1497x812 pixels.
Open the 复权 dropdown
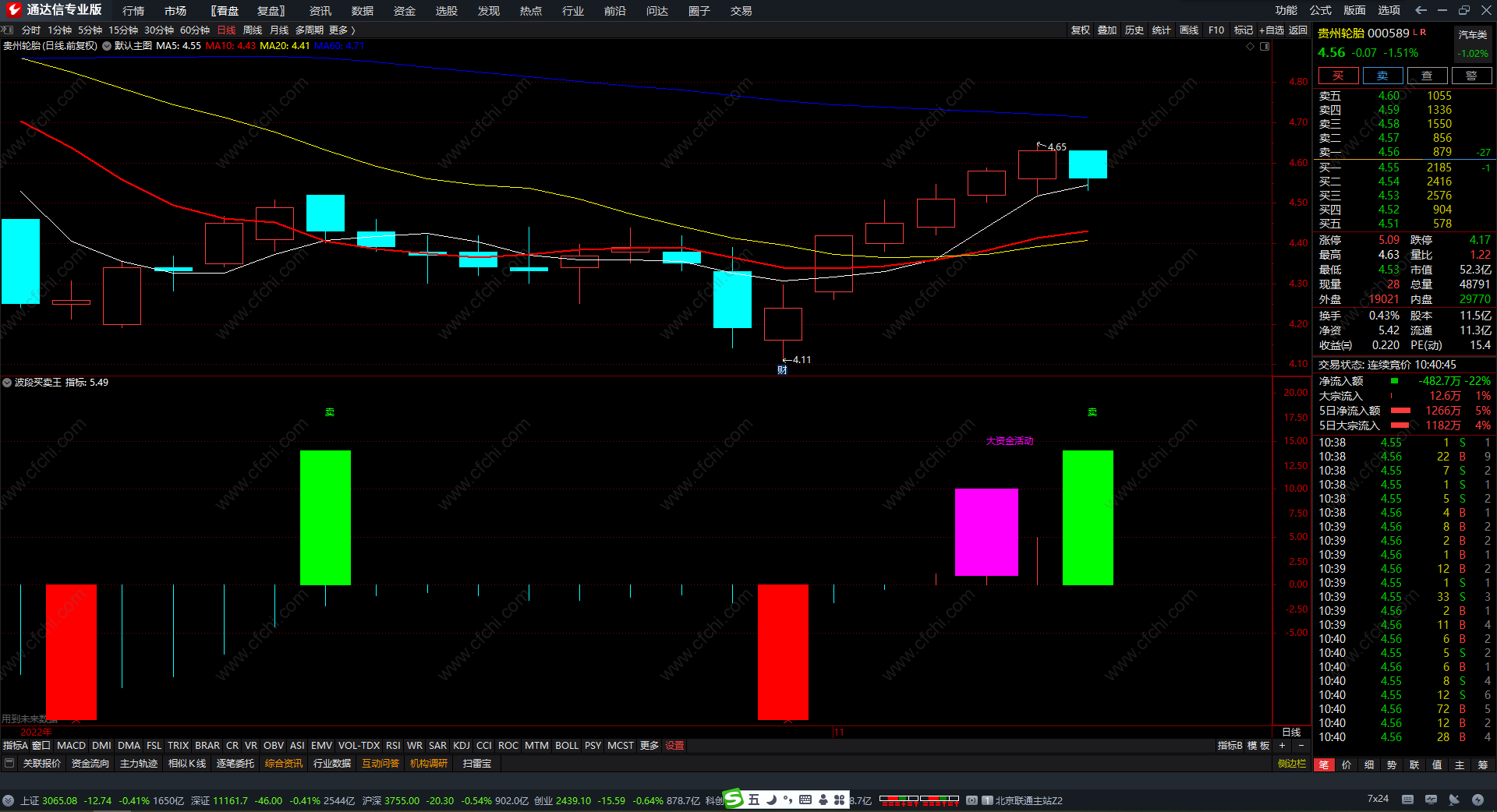pyautogui.click(x=1081, y=30)
